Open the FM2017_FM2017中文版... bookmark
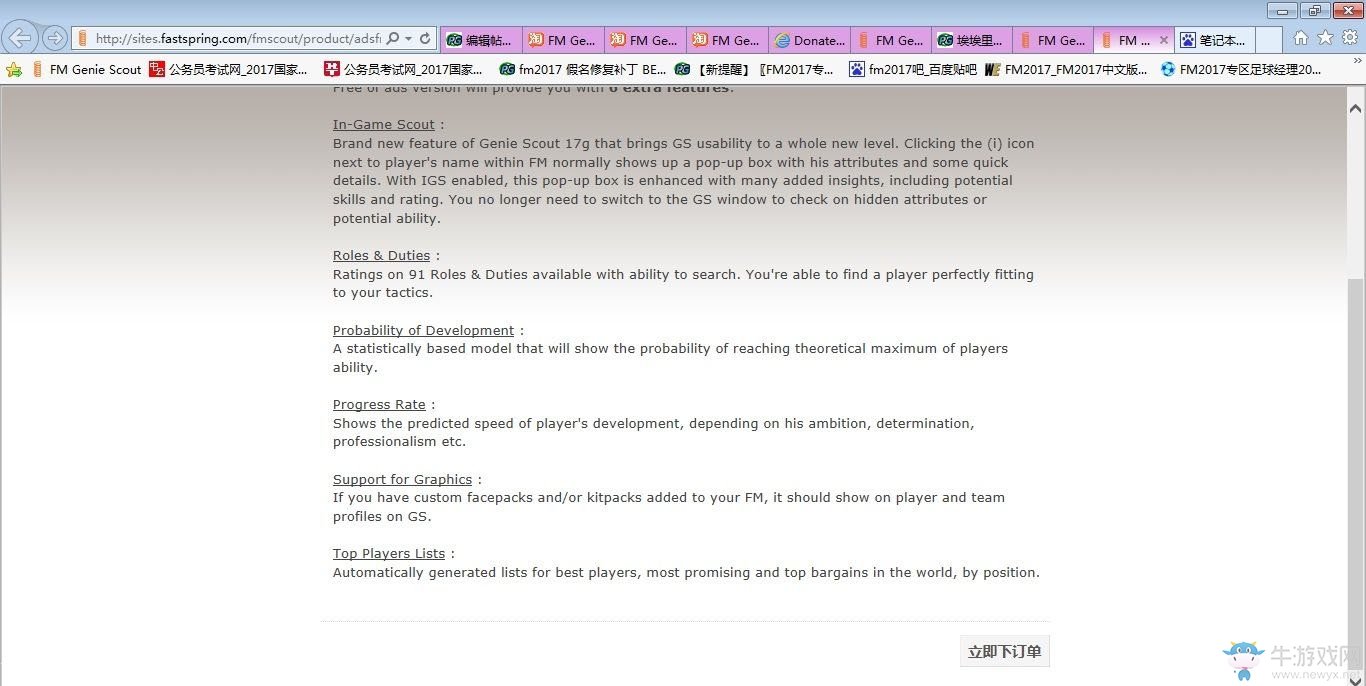 pyautogui.click(x=1066, y=70)
